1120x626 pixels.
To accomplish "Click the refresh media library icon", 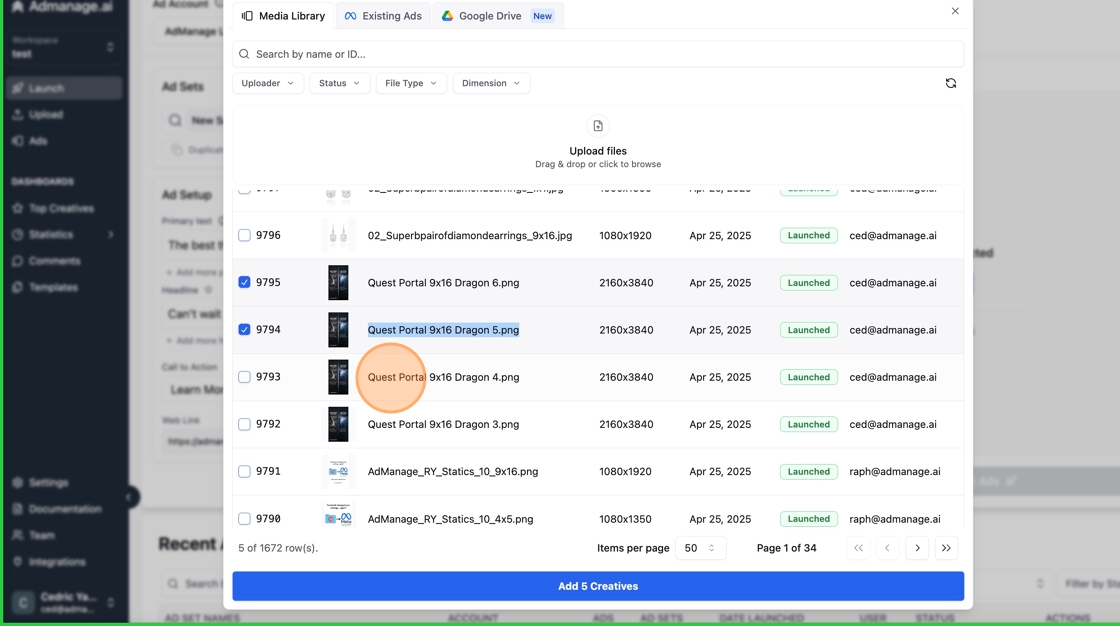I will (951, 83).
